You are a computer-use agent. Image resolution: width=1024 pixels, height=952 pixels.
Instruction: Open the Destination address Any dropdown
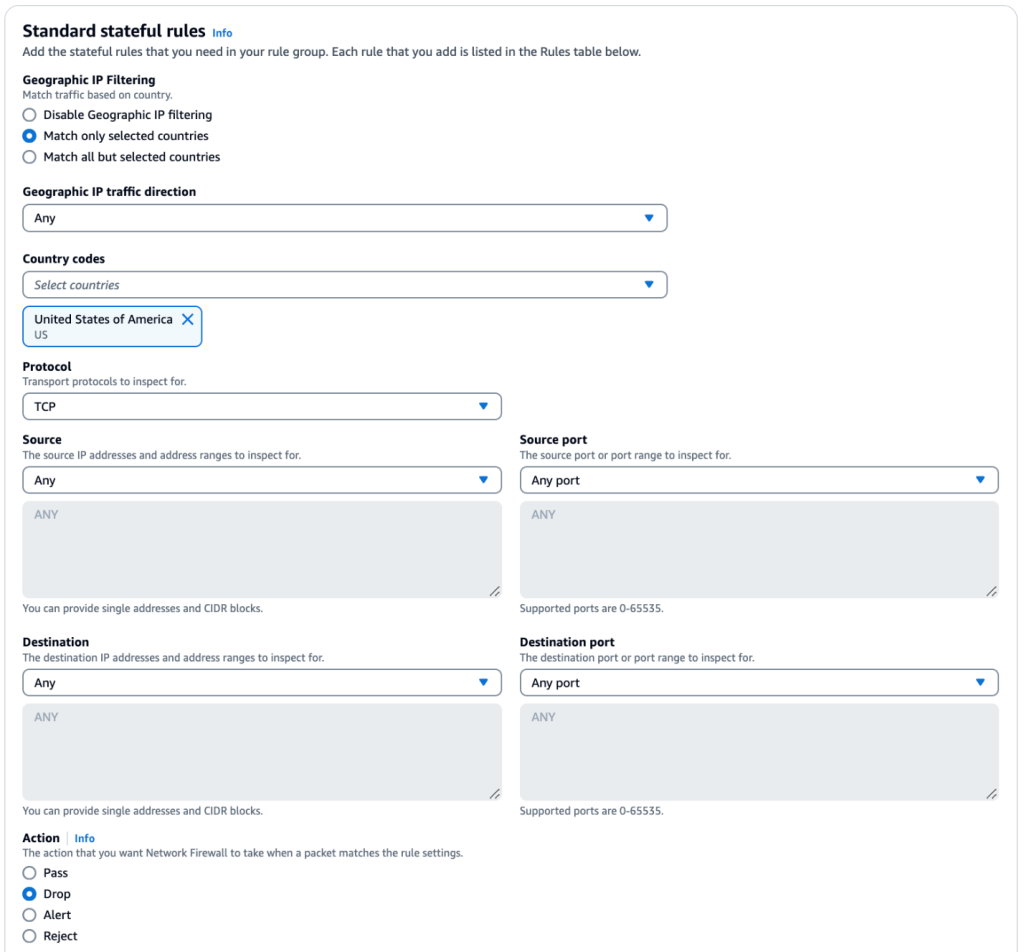262,682
